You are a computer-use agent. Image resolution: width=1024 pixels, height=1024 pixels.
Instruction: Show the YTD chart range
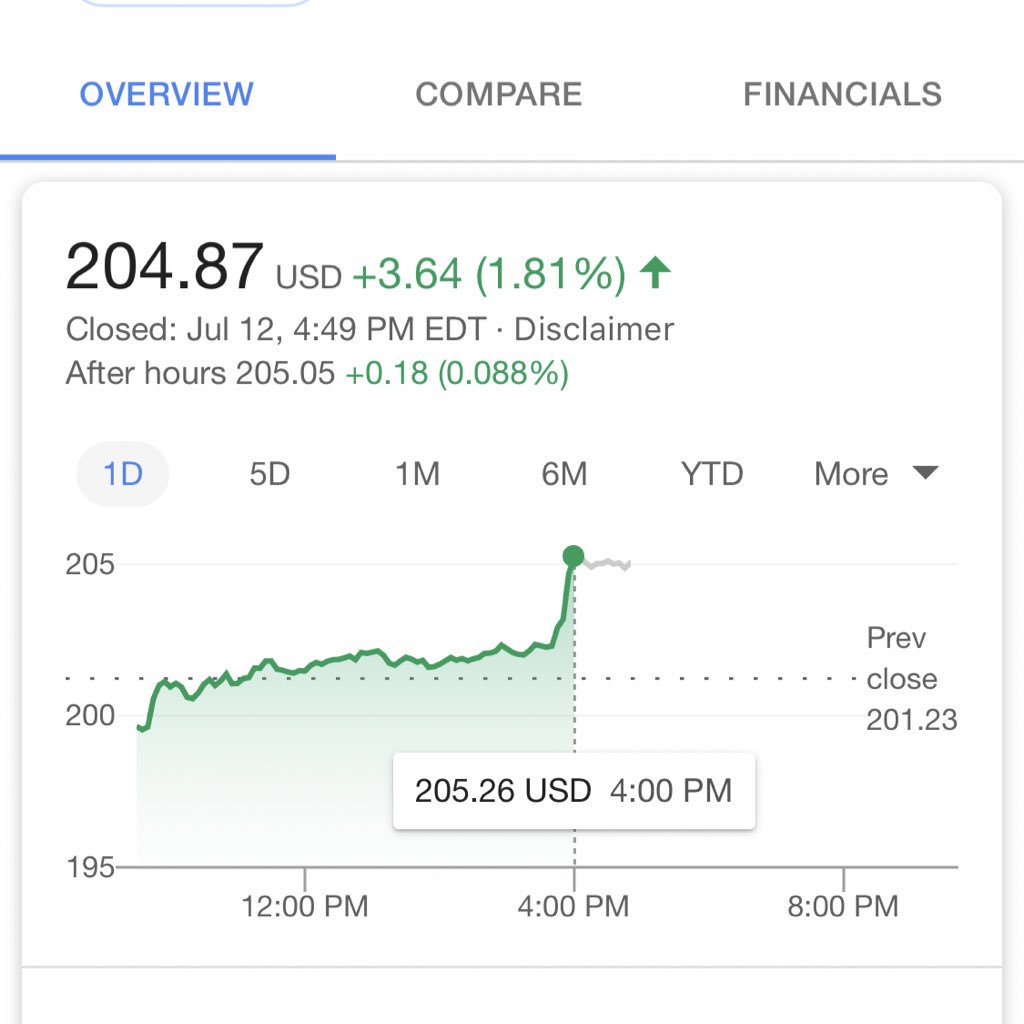[x=711, y=473]
